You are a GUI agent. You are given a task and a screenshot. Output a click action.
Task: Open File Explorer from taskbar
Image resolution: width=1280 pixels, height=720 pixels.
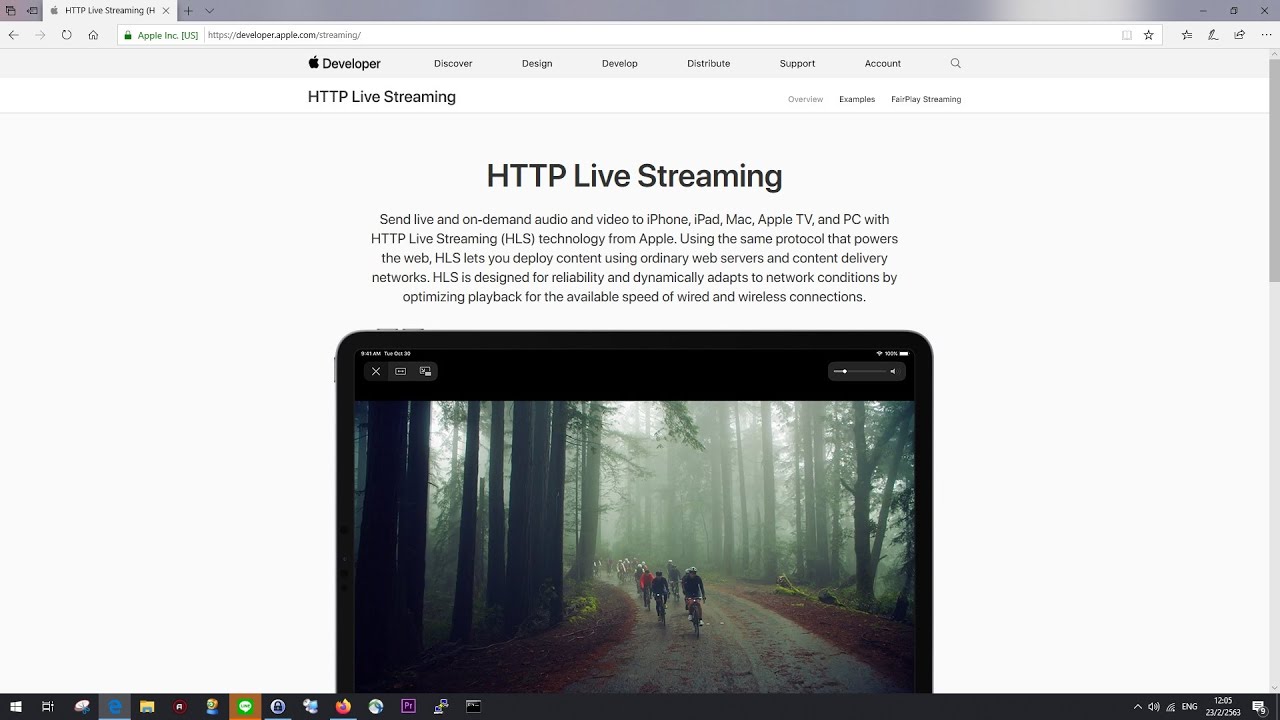coord(147,706)
